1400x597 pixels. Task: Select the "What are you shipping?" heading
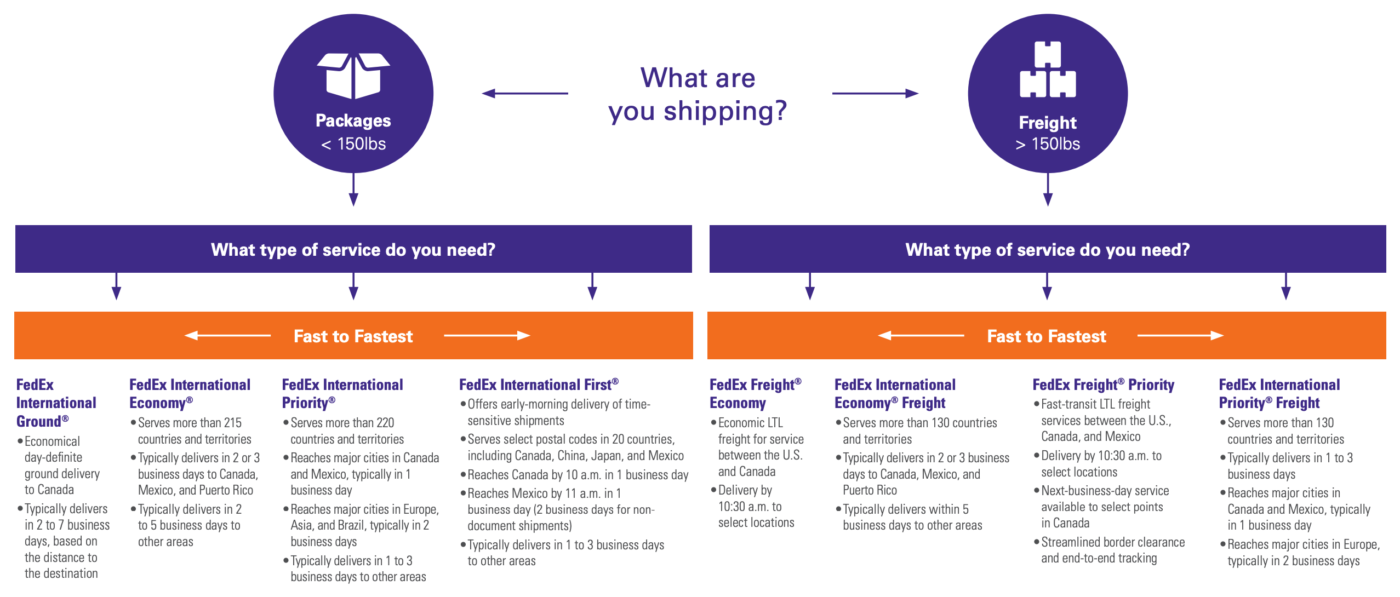point(698,94)
